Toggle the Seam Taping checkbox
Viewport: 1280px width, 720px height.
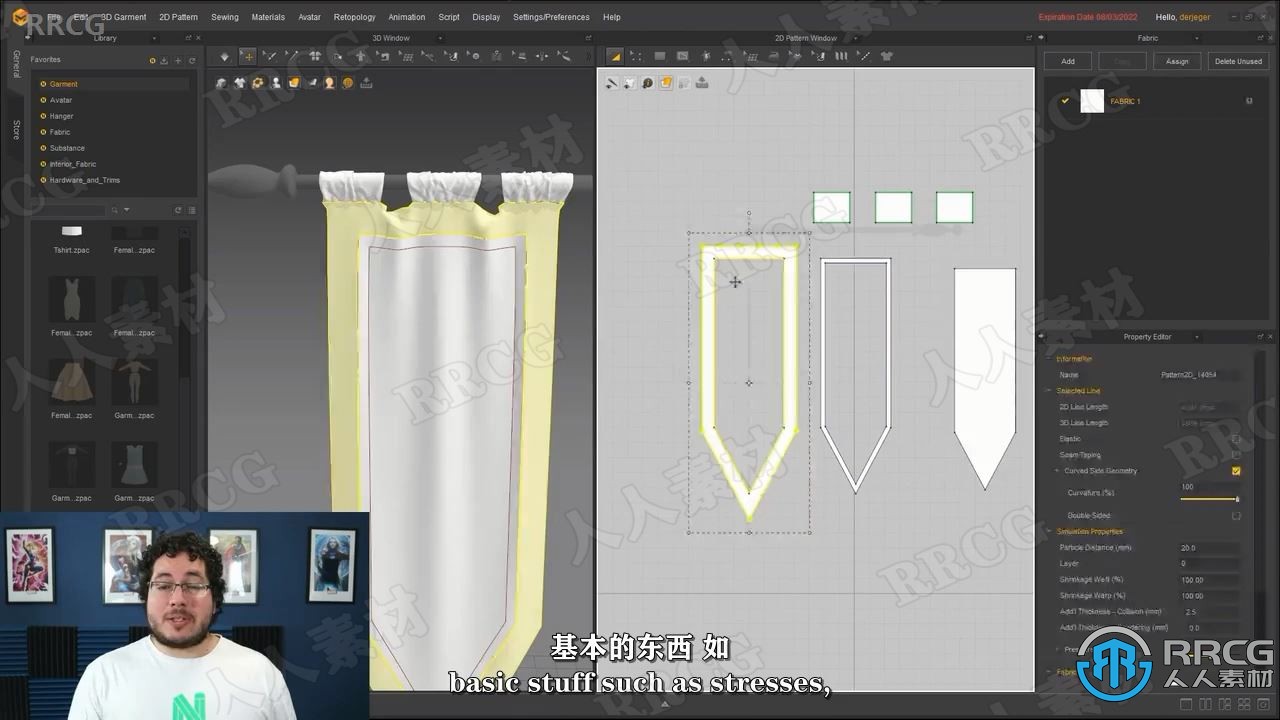pyautogui.click(x=1236, y=455)
